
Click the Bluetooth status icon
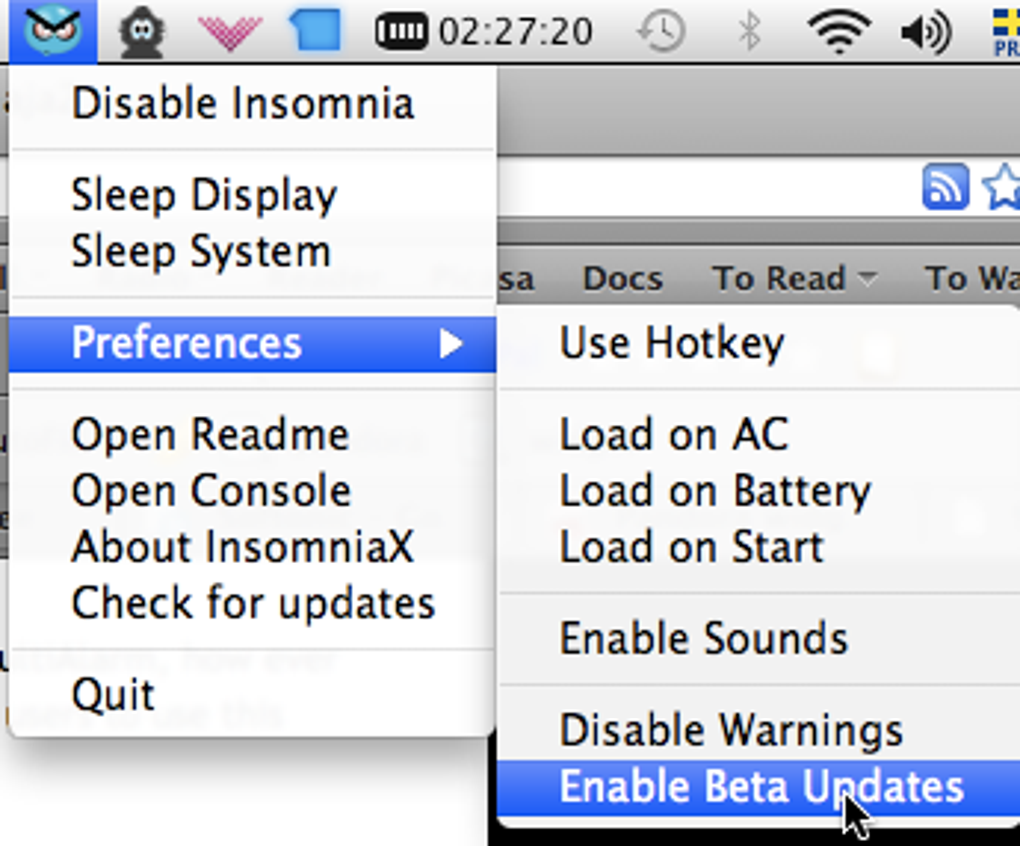(749, 31)
